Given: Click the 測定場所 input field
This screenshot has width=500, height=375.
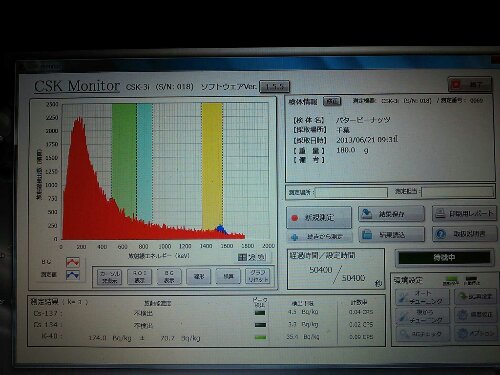Looking at the screenshot, I should pyautogui.click(x=352, y=192).
